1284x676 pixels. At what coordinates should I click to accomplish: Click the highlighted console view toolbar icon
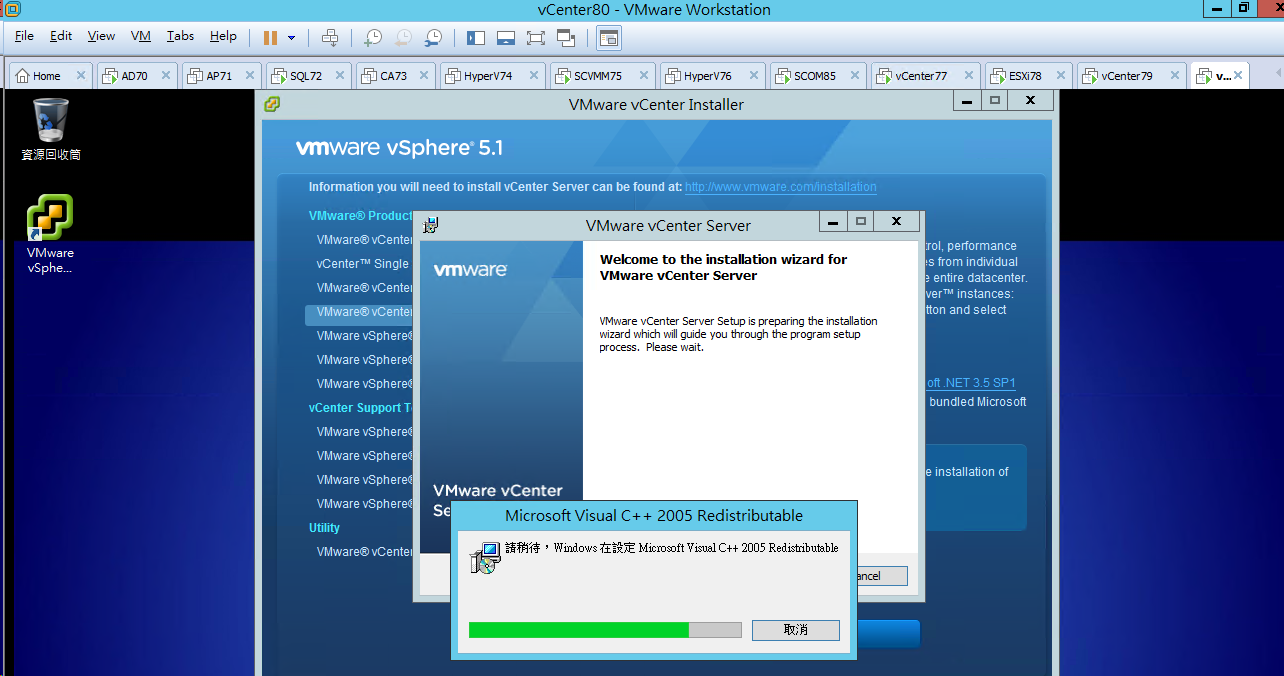(x=609, y=38)
